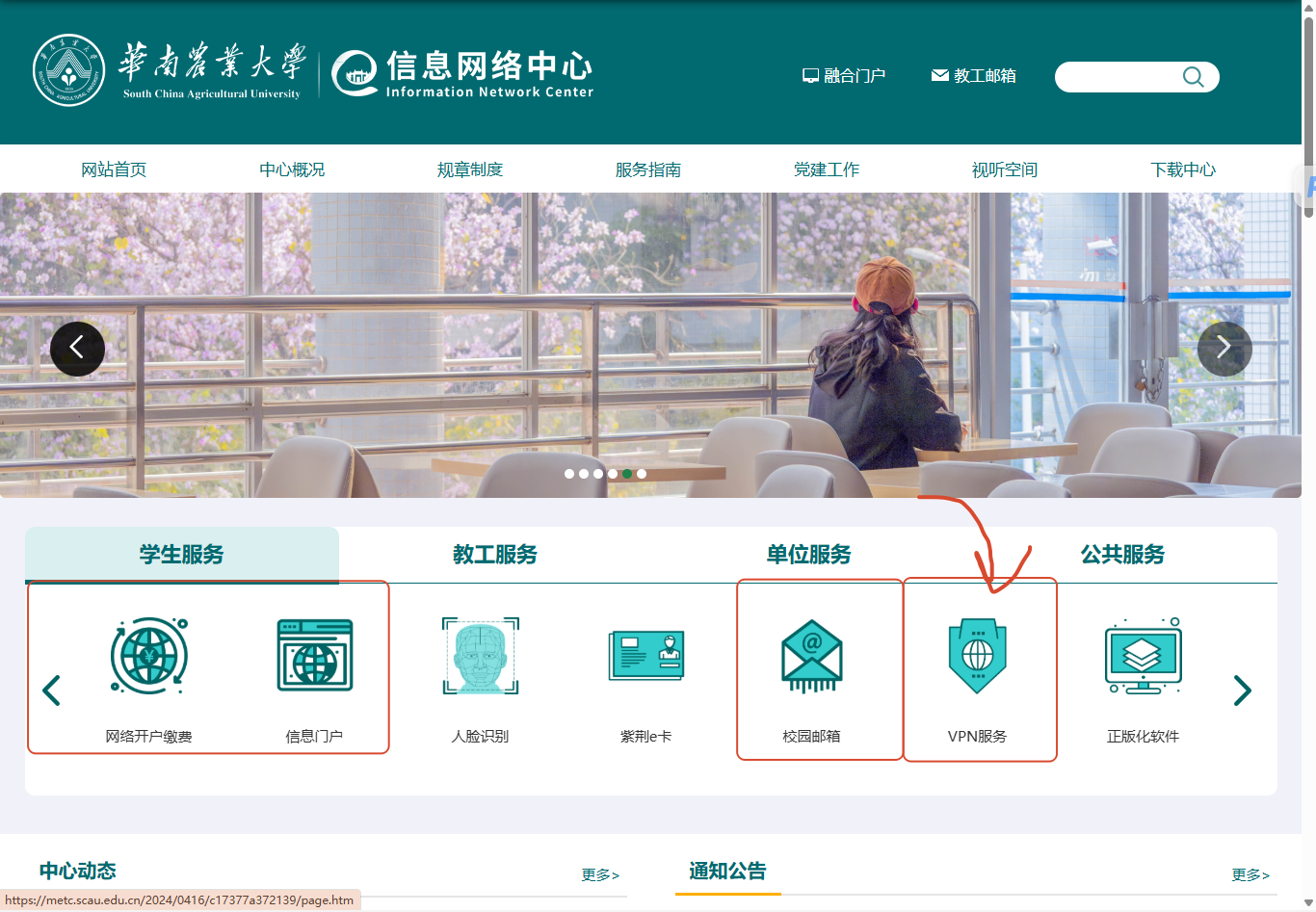Select the last banner indicator dot
Viewport: 1316px width, 912px height.
click(642, 474)
